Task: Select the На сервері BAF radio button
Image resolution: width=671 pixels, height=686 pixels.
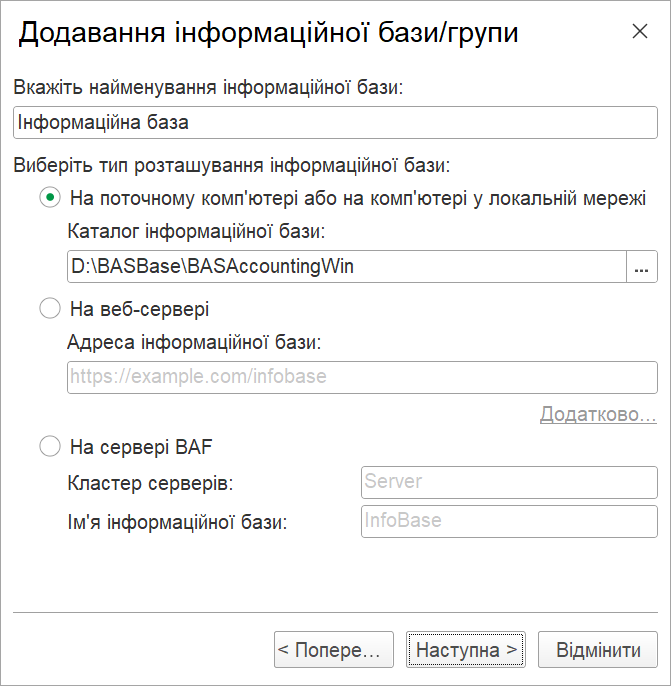Action: pyautogui.click(x=50, y=447)
